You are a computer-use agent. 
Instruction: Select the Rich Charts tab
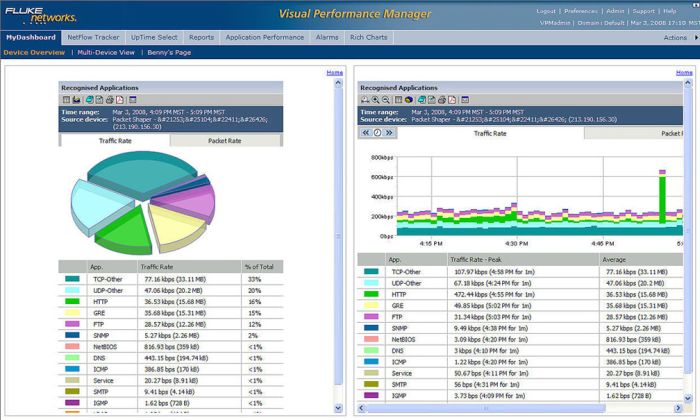(x=368, y=37)
